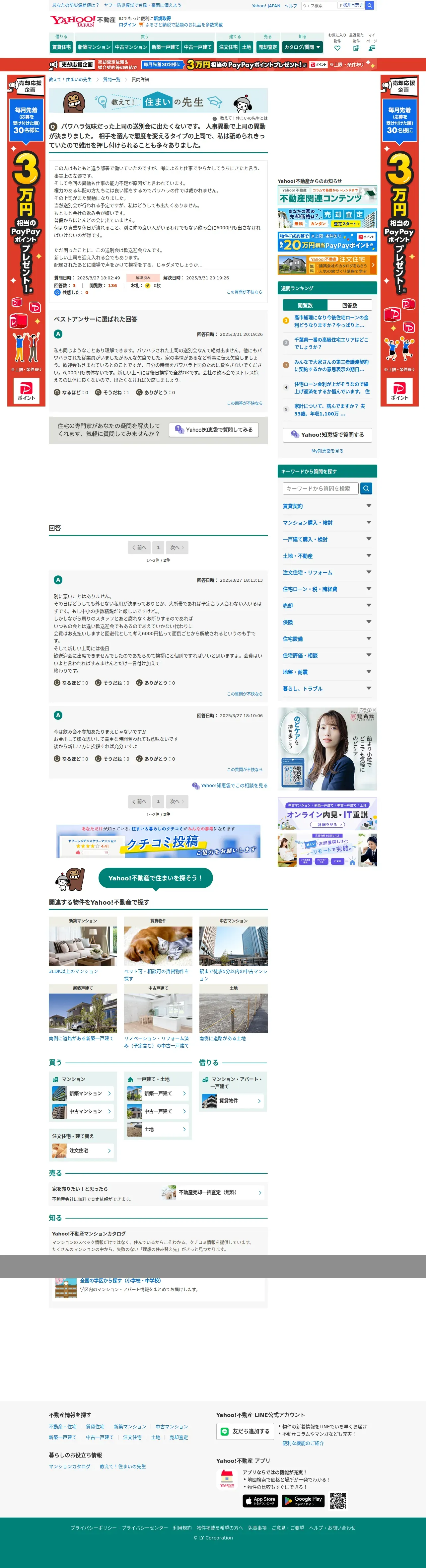Click My知恵袋を見る link
Screen dimensions: 426x1568
327,451
